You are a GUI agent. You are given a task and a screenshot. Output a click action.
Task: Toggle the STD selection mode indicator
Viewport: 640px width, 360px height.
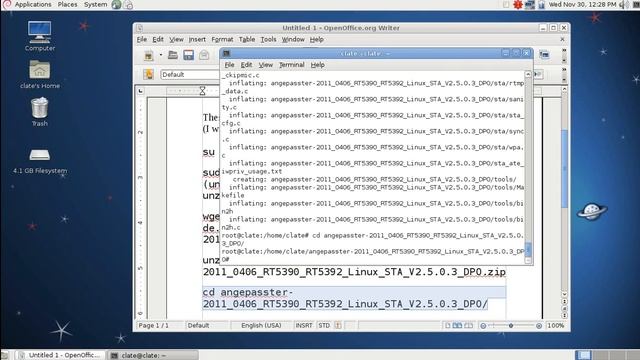pyautogui.click(x=324, y=325)
